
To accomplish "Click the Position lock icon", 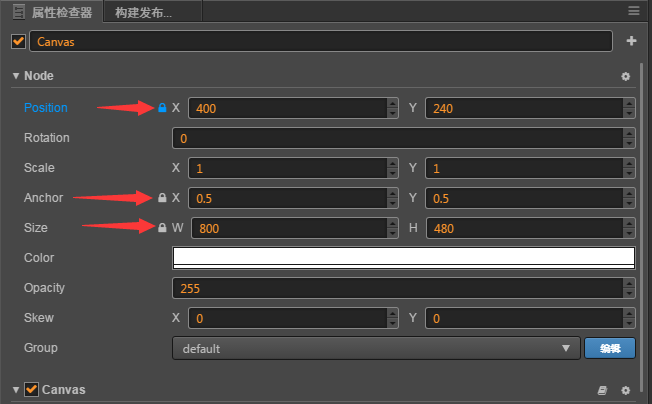I will pos(162,107).
